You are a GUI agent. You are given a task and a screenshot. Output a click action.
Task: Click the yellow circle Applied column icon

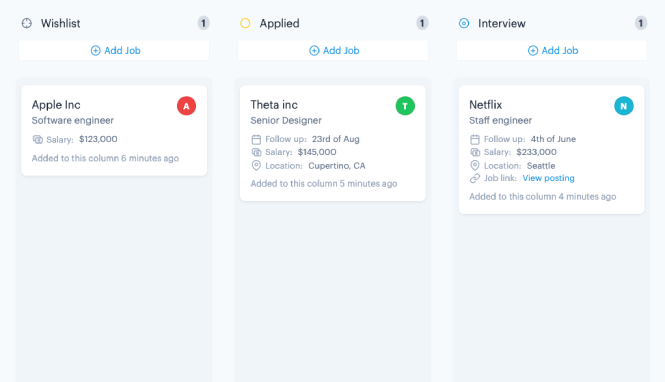point(245,23)
